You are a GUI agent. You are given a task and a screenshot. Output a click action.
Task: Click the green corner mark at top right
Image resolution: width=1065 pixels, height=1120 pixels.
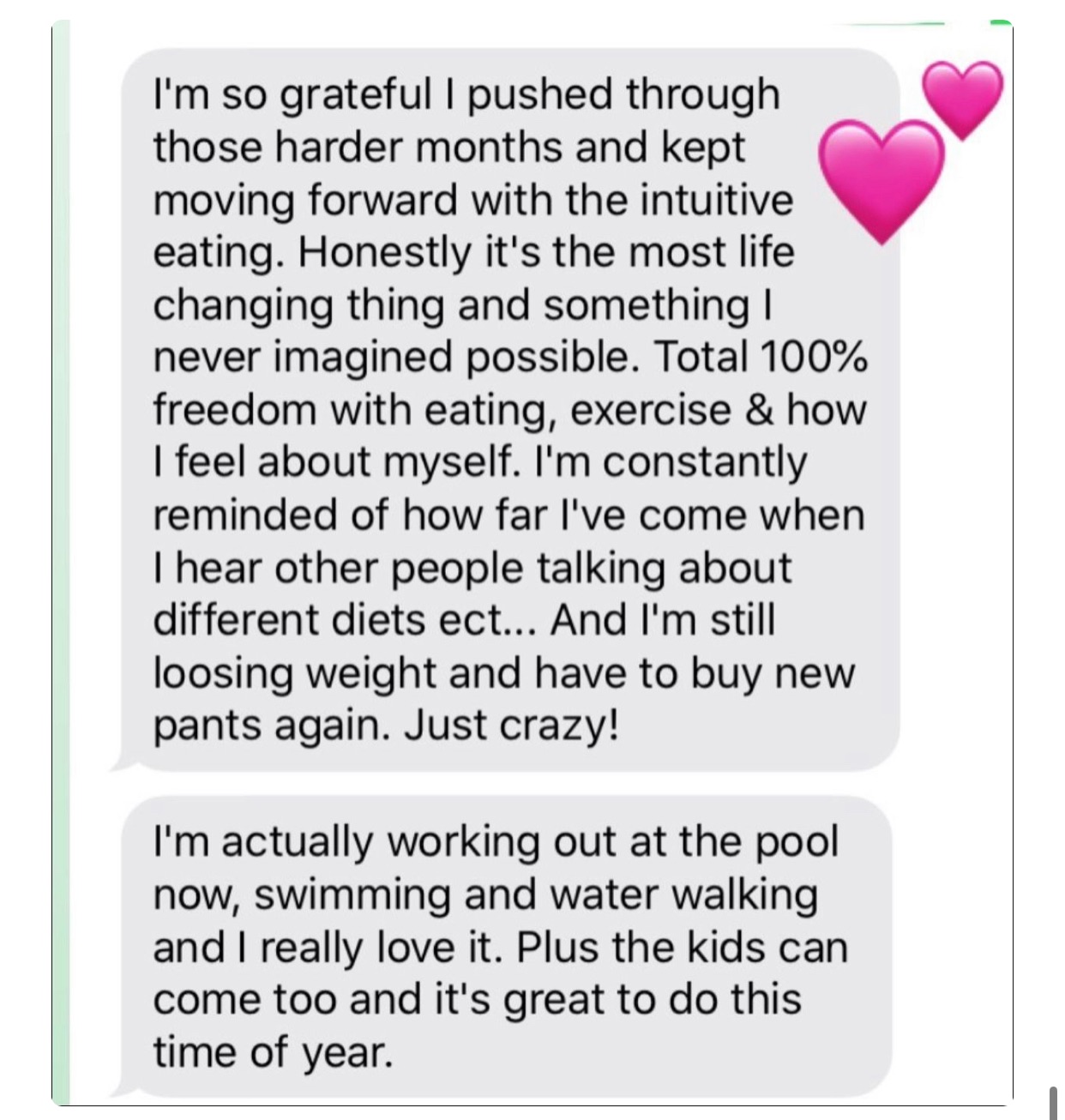point(1002,23)
